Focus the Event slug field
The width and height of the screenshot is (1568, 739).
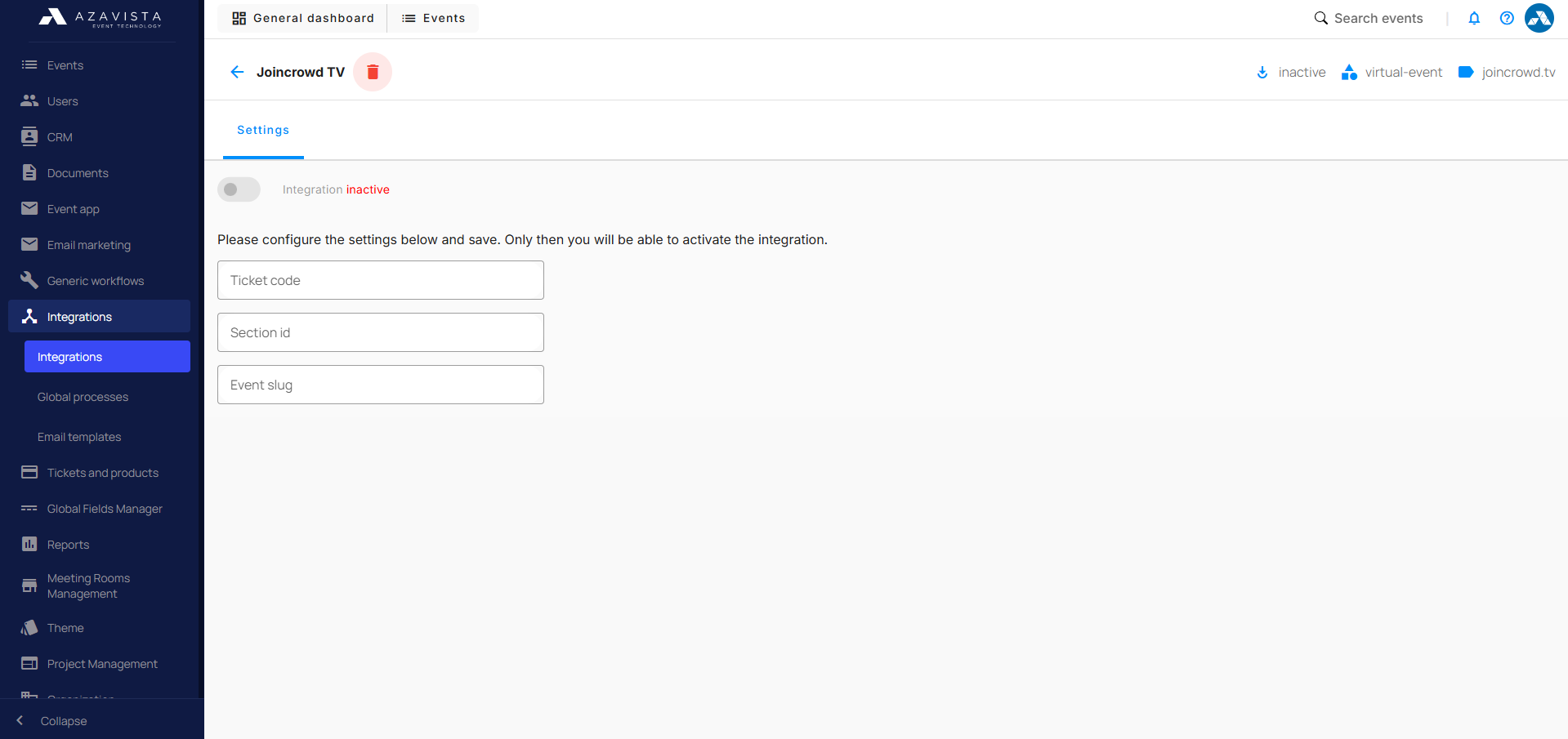[381, 385]
